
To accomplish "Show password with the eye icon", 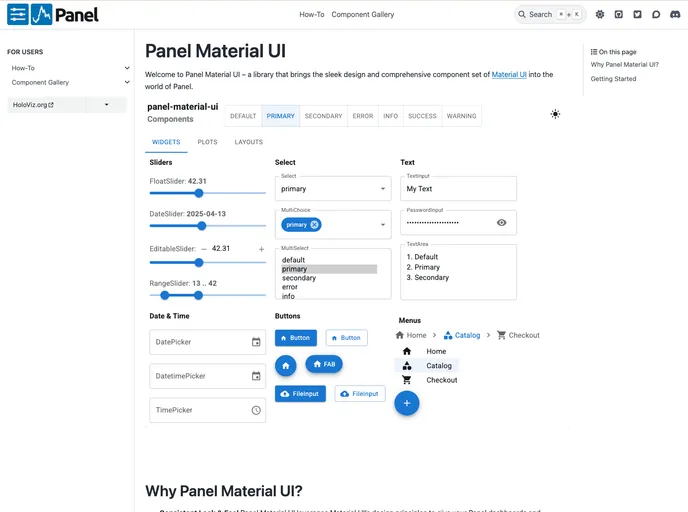I will [502, 222].
